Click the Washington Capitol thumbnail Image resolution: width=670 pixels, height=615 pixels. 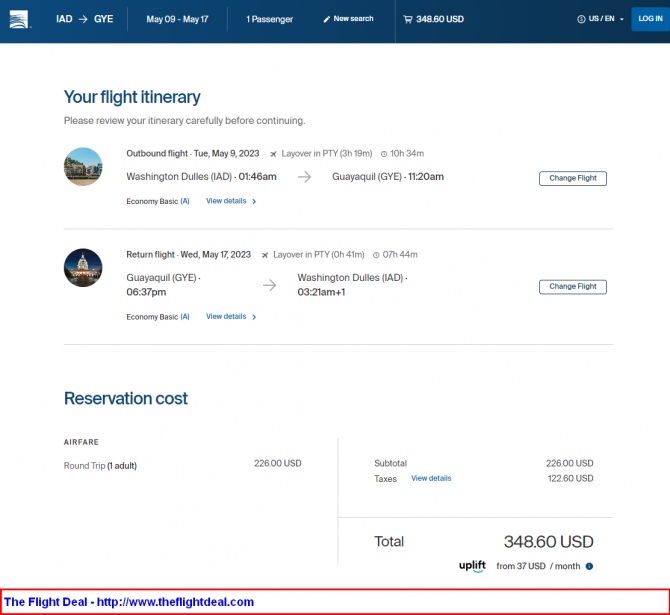83,268
